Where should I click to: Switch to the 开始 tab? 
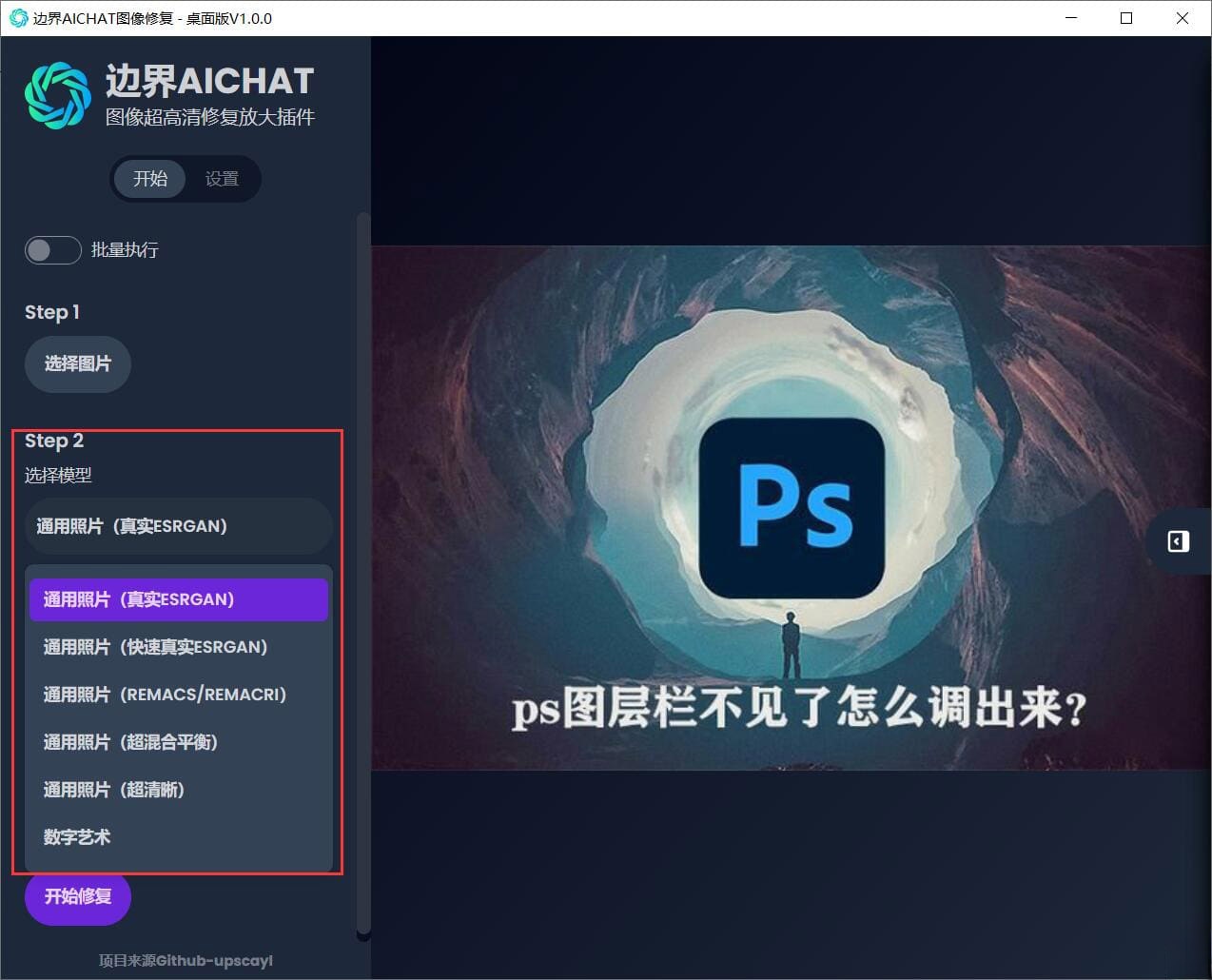click(x=149, y=179)
